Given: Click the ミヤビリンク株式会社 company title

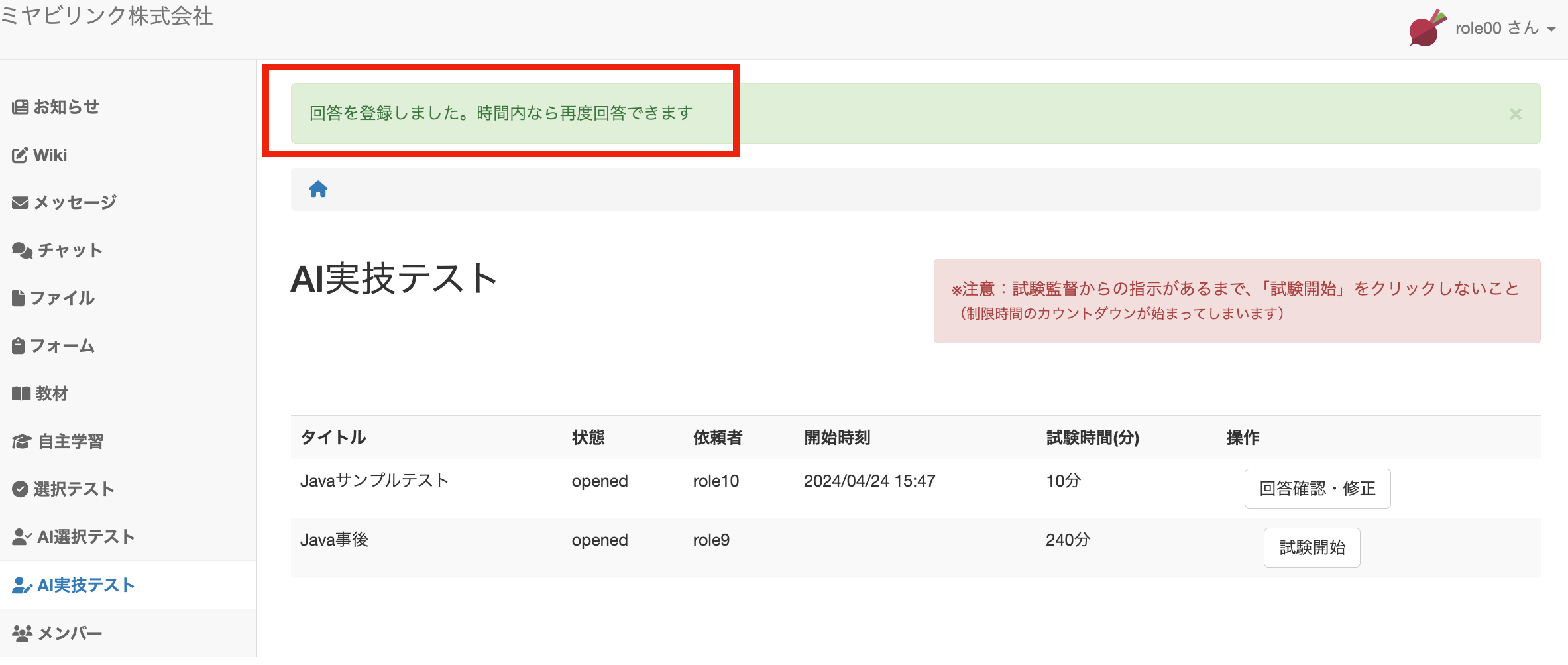Looking at the screenshot, I should coord(107,16).
